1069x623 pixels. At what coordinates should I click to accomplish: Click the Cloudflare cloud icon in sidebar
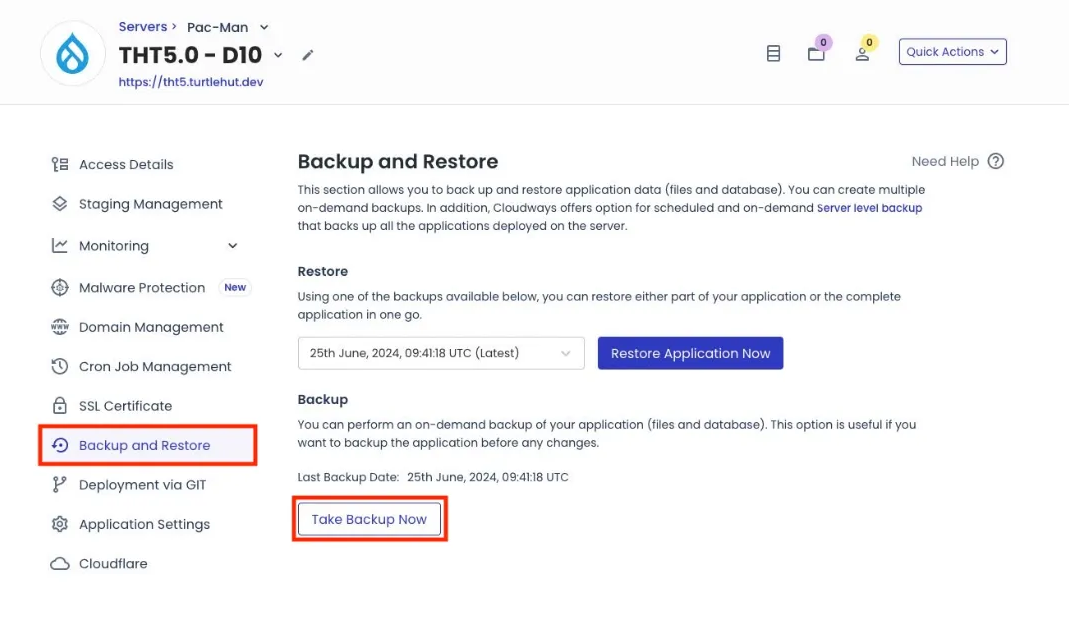(x=60, y=564)
